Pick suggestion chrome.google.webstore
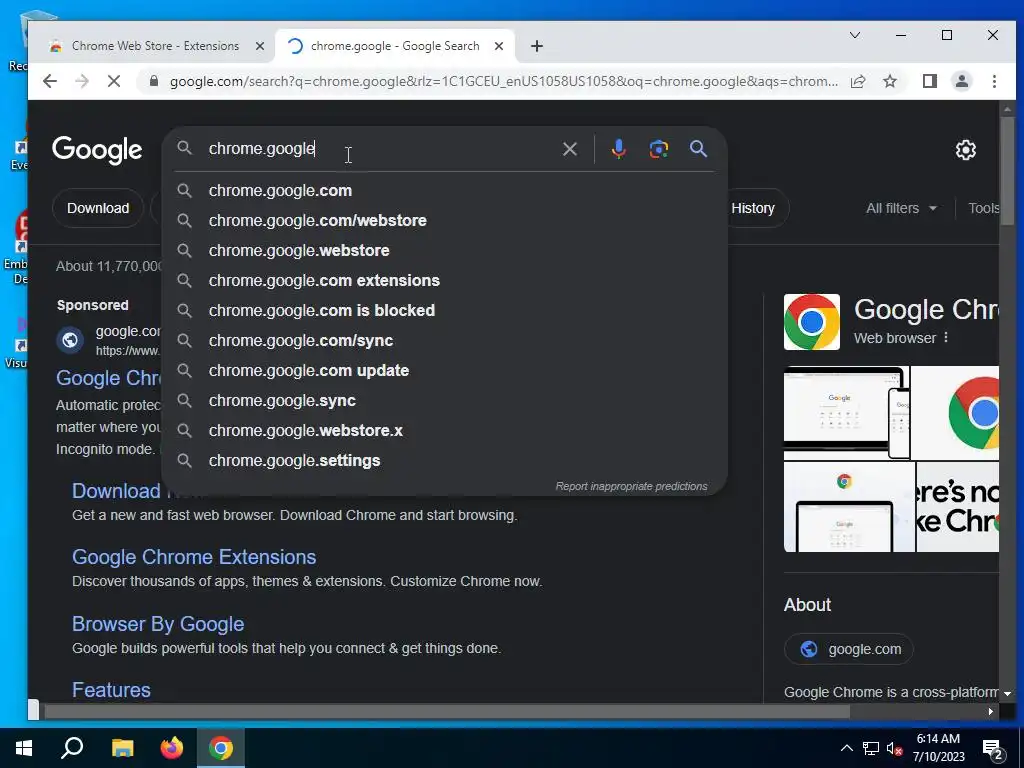 (x=444, y=251)
